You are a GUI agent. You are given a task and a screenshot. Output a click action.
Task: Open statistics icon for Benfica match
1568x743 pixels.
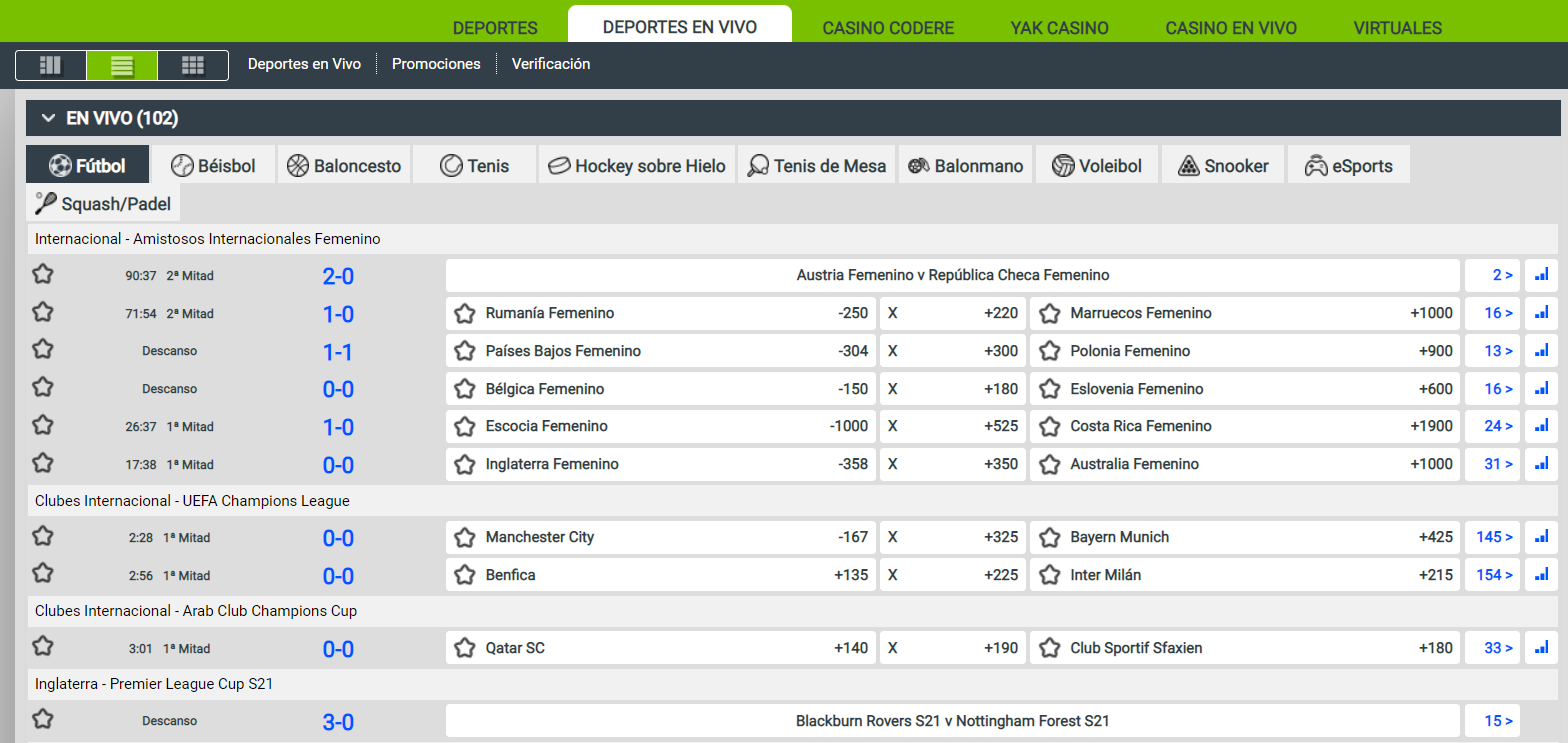(x=1541, y=575)
